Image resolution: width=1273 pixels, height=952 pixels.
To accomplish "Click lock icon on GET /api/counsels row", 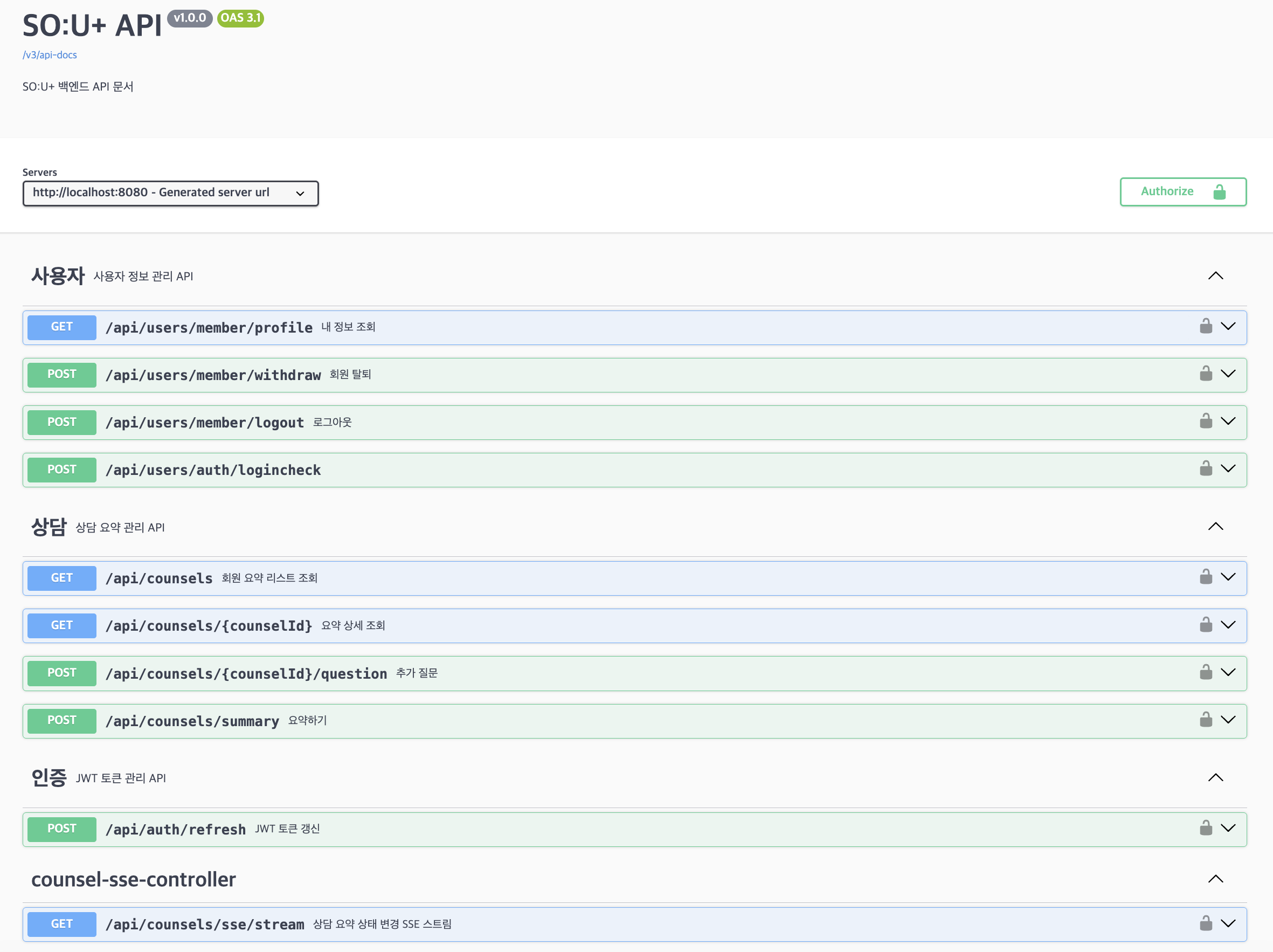I will click(x=1206, y=577).
